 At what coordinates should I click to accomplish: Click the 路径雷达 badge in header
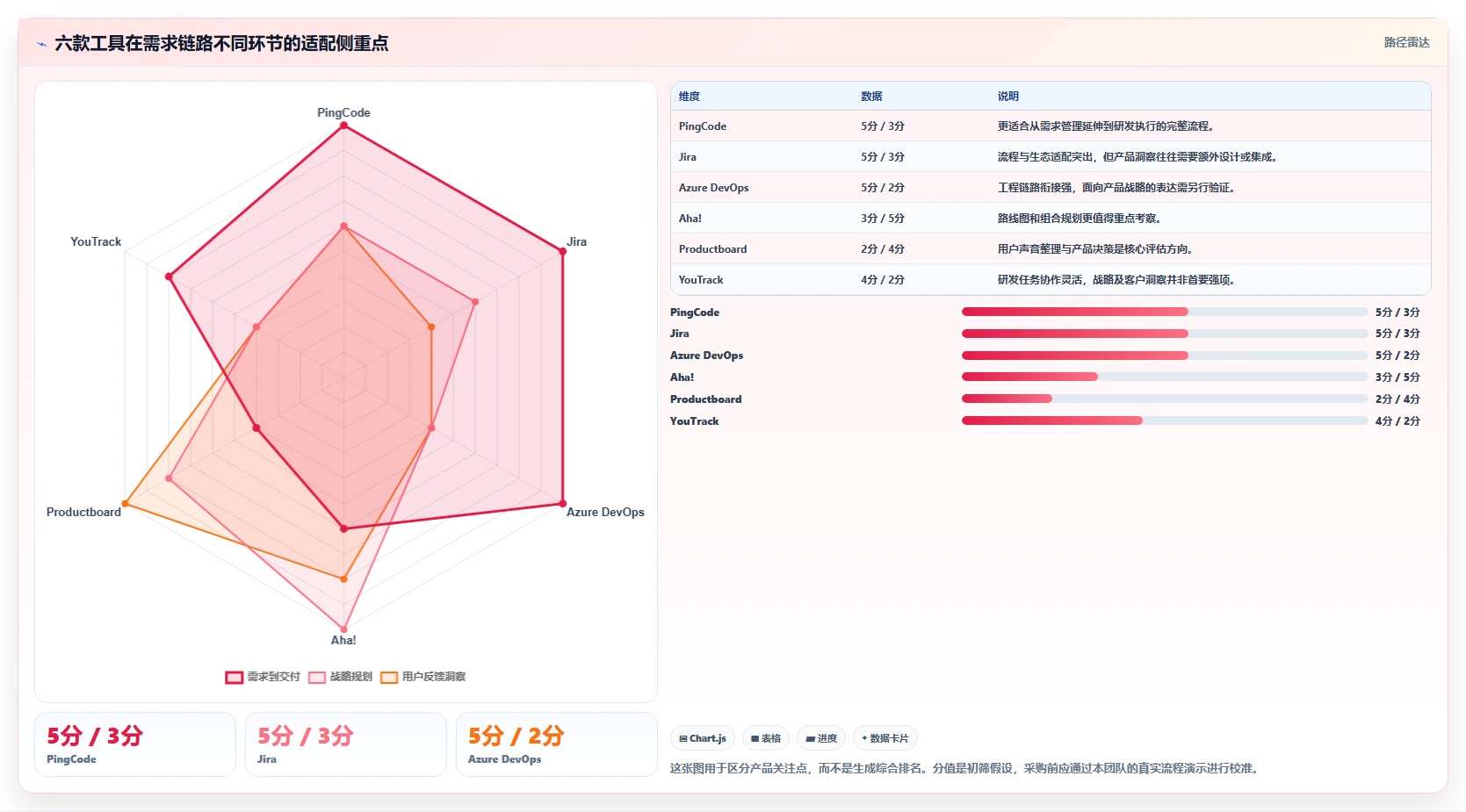tap(1406, 42)
